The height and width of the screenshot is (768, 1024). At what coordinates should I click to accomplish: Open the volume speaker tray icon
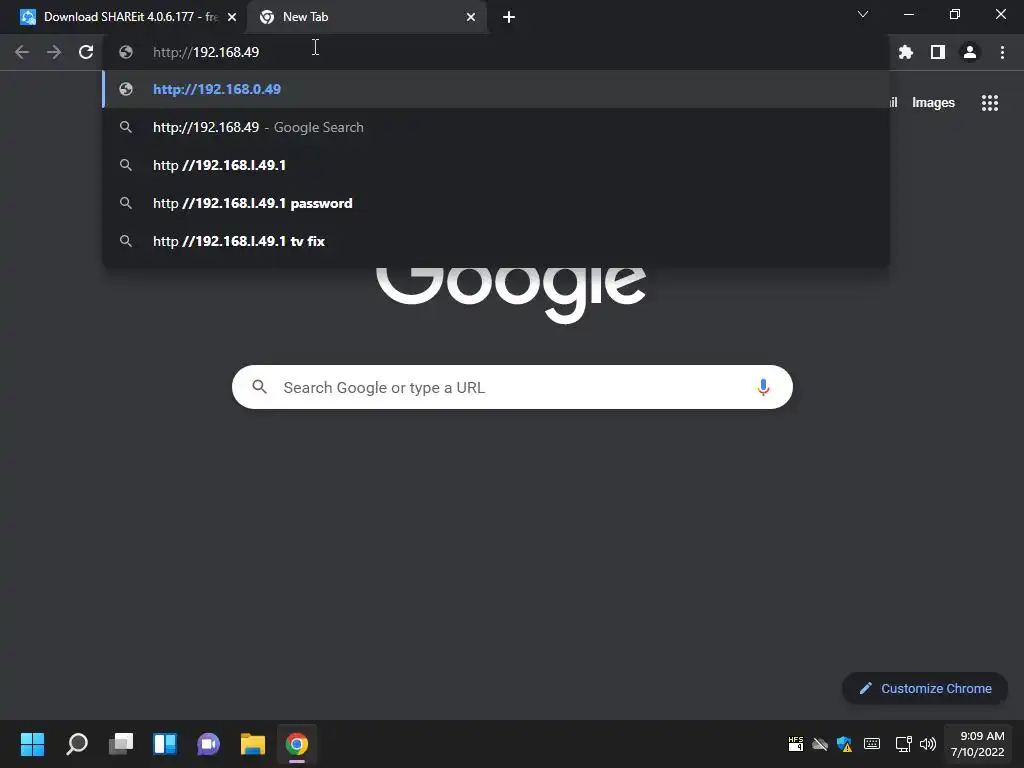click(x=927, y=744)
